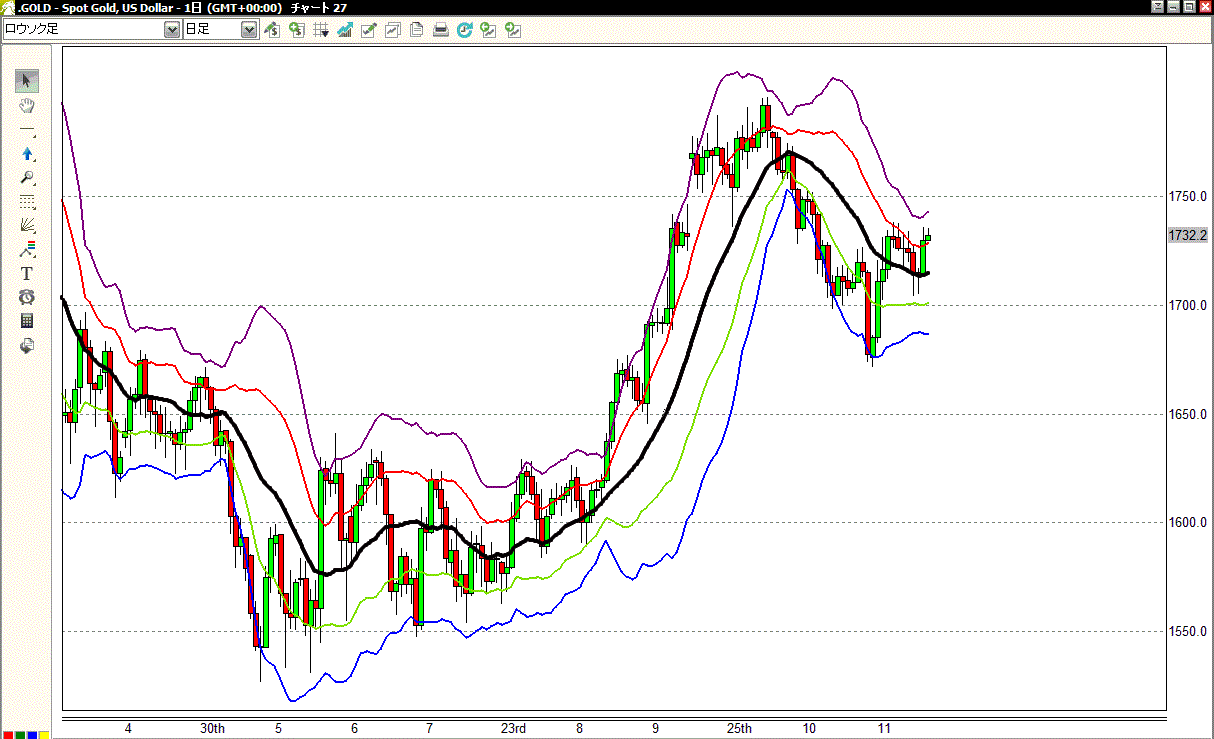Select the blue arrow marker tool
Image resolution: width=1214 pixels, height=739 pixels.
(27, 154)
